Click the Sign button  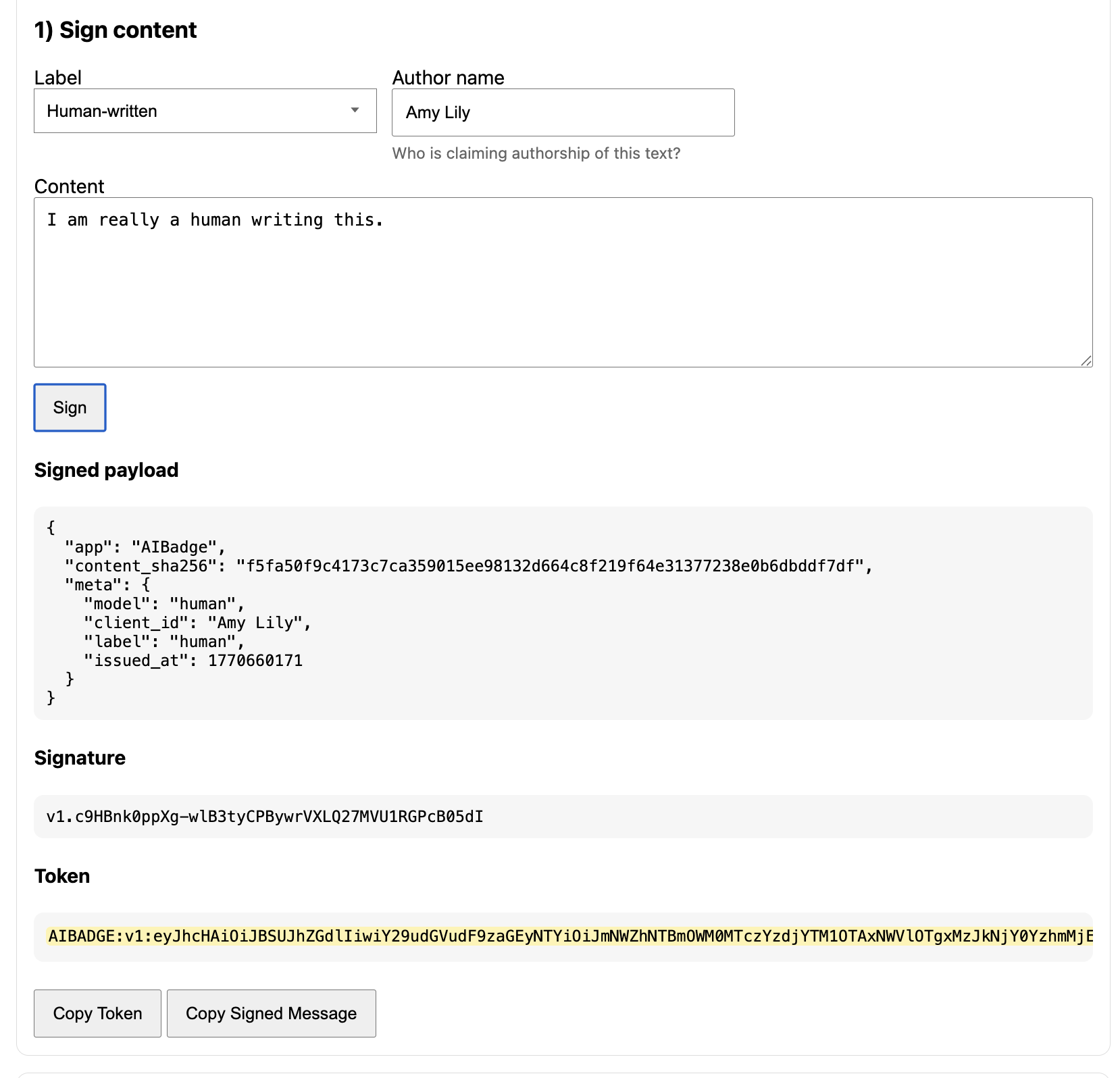pyautogui.click(x=70, y=407)
